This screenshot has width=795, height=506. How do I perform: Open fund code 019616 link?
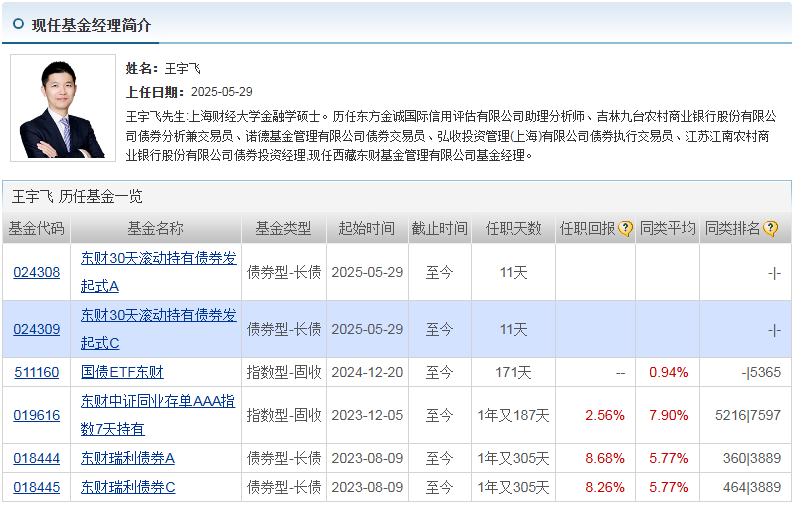pos(37,415)
